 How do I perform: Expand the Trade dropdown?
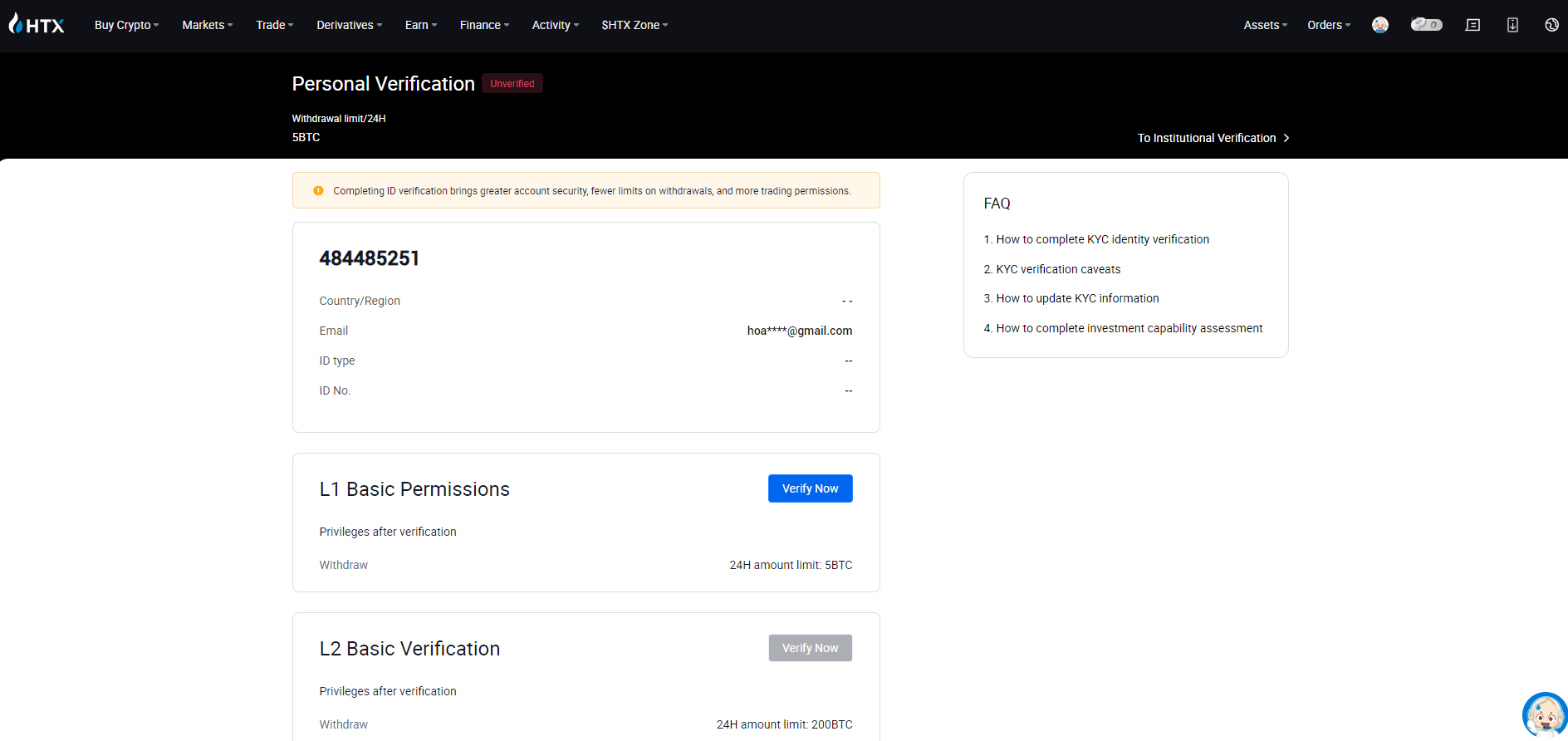click(275, 25)
